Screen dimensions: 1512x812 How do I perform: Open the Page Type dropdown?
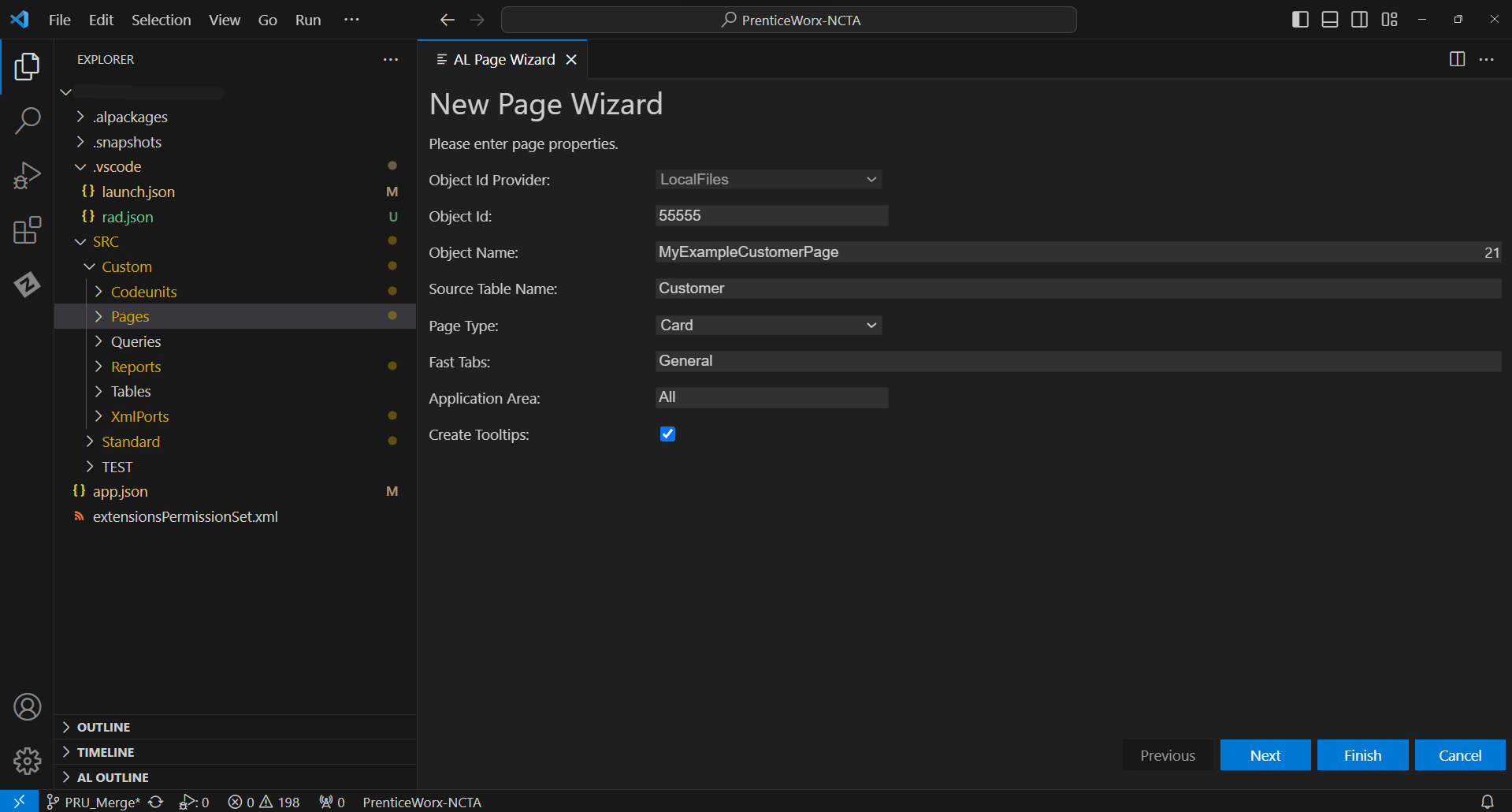pyautogui.click(x=768, y=326)
